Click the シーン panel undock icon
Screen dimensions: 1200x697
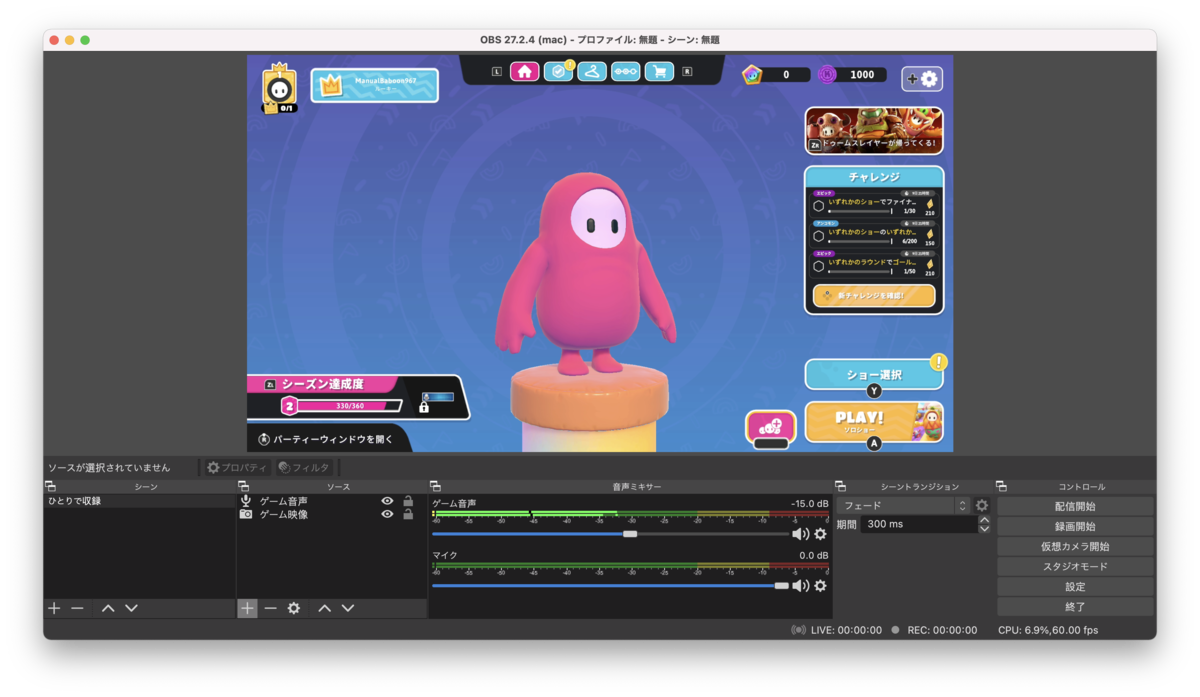[x=50, y=486]
